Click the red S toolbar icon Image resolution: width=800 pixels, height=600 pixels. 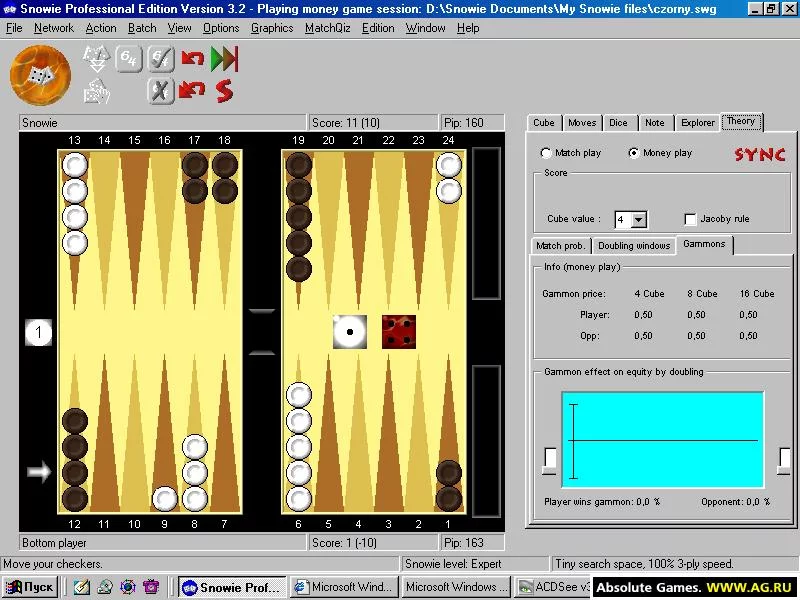(224, 91)
